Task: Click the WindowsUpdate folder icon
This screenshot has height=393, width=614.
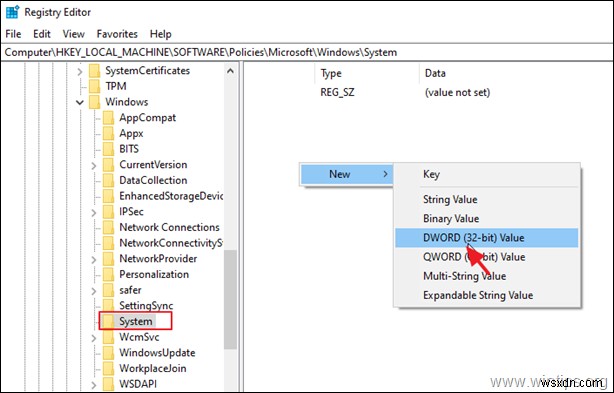Action: point(108,353)
